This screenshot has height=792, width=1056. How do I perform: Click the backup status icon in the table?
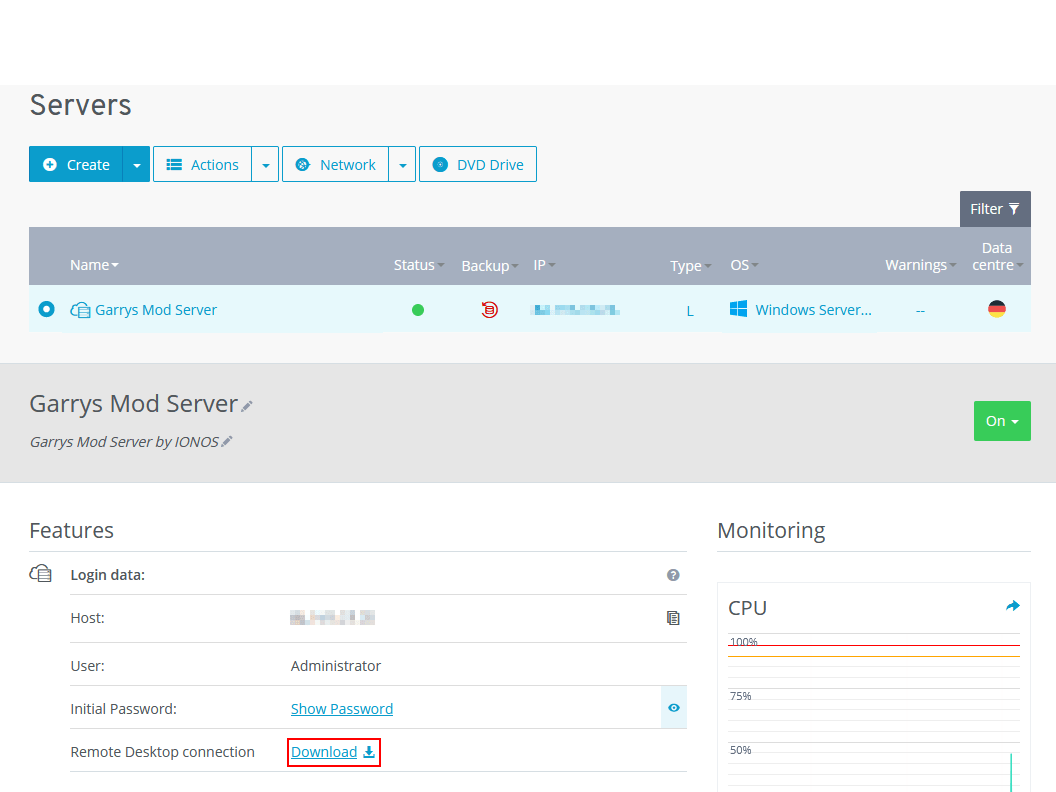click(489, 310)
